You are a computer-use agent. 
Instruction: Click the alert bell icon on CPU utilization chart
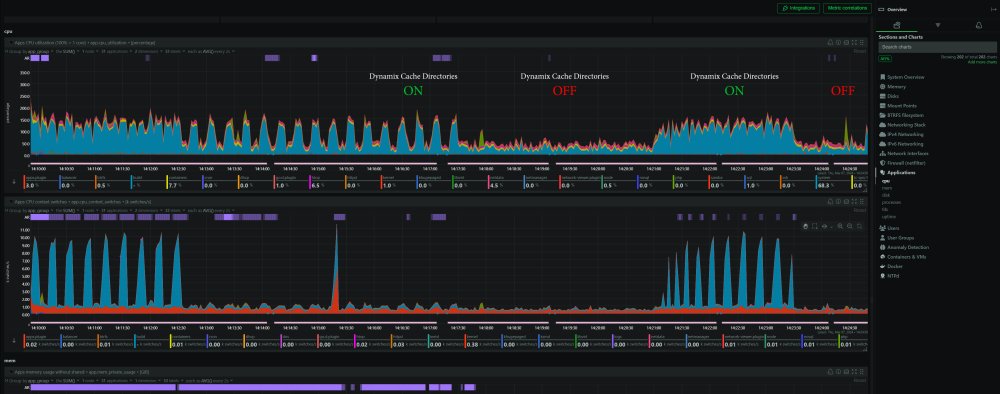[830, 42]
